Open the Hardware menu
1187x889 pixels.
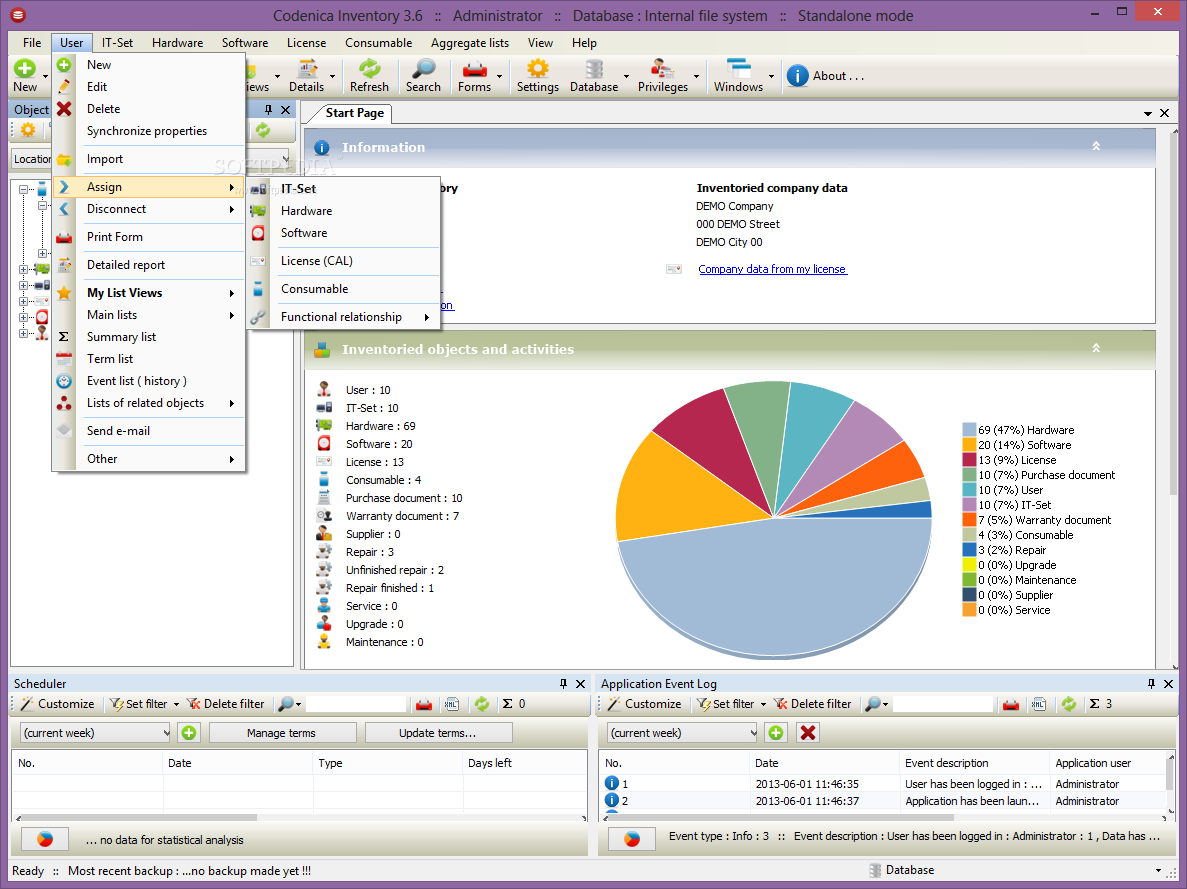click(x=177, y=42)
